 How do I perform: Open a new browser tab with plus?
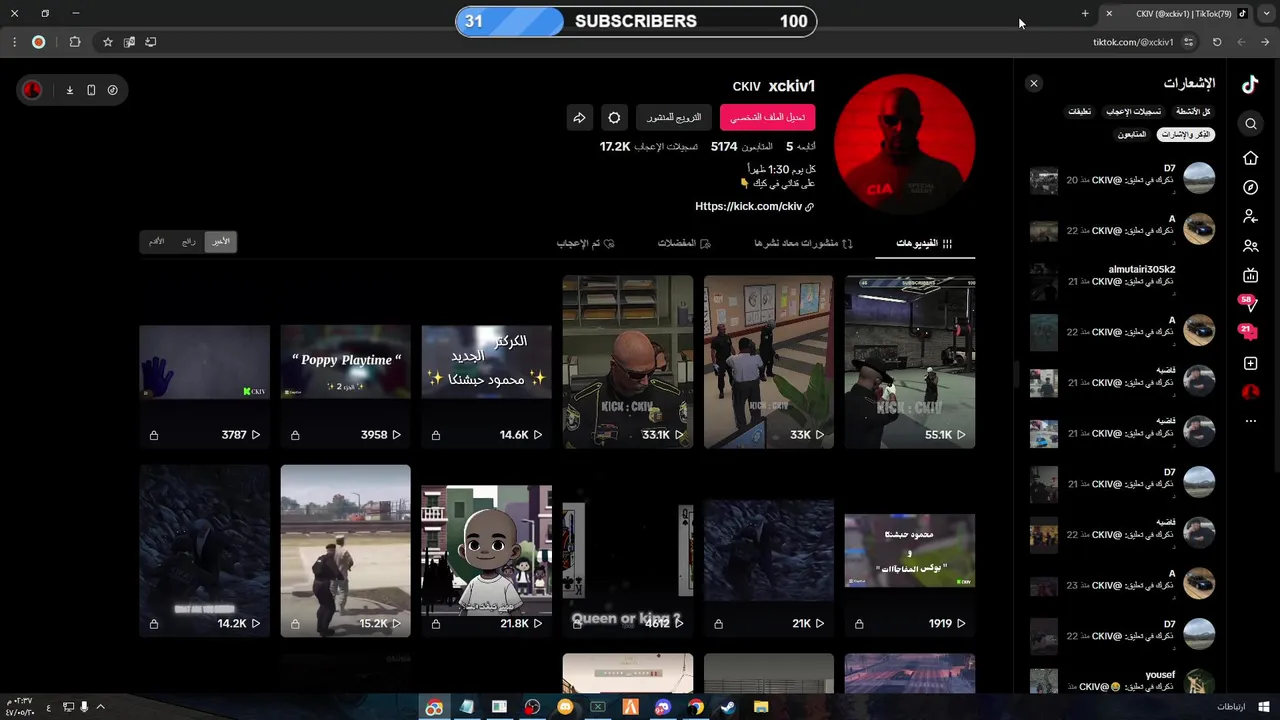click(1085, 13)
